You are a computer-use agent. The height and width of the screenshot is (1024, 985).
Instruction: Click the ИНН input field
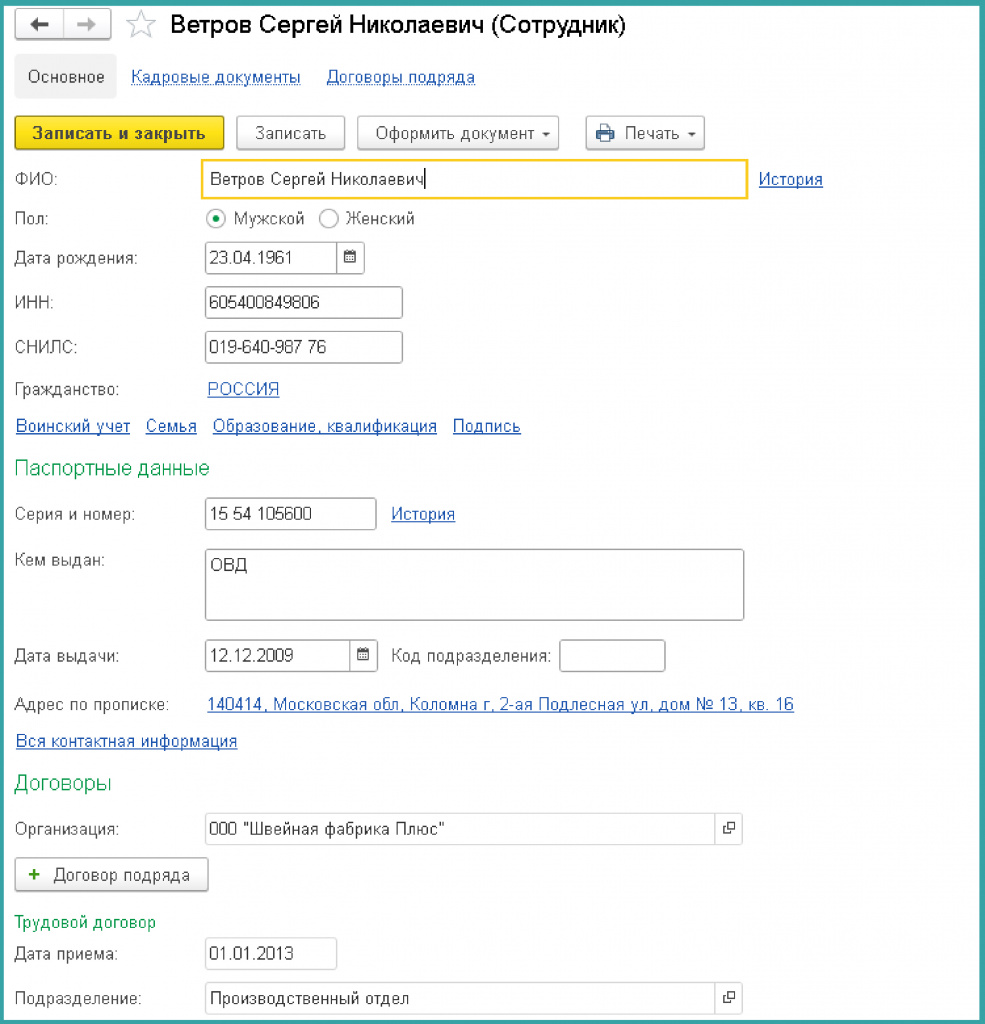pyautogui.click(x=304, y=302)
